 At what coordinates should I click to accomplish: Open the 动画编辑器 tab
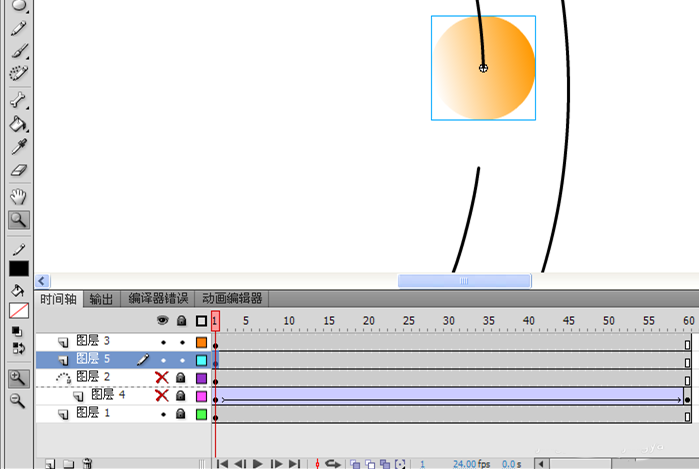point(232,299)
